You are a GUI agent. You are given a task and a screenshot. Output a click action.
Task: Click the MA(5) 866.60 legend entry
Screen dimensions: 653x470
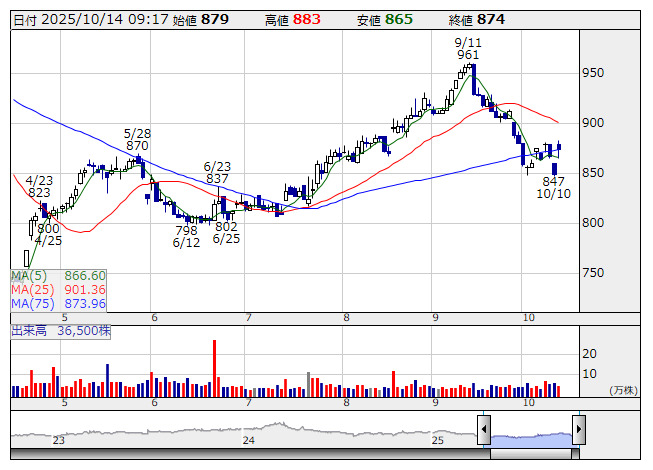pos(58,276)
